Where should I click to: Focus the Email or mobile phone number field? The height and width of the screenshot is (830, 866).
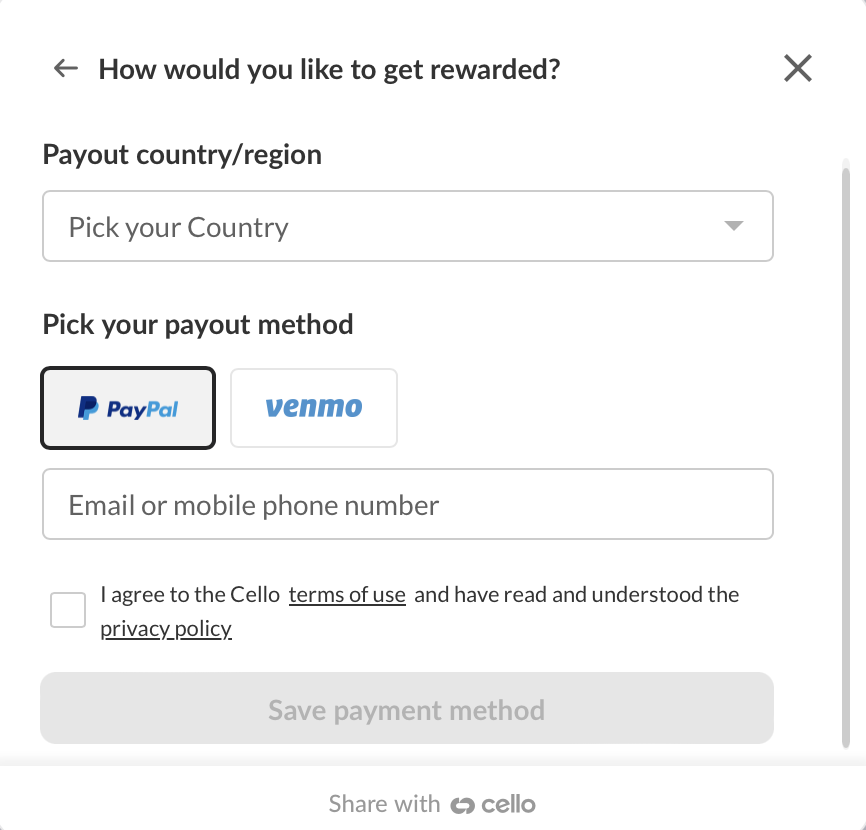408,504
